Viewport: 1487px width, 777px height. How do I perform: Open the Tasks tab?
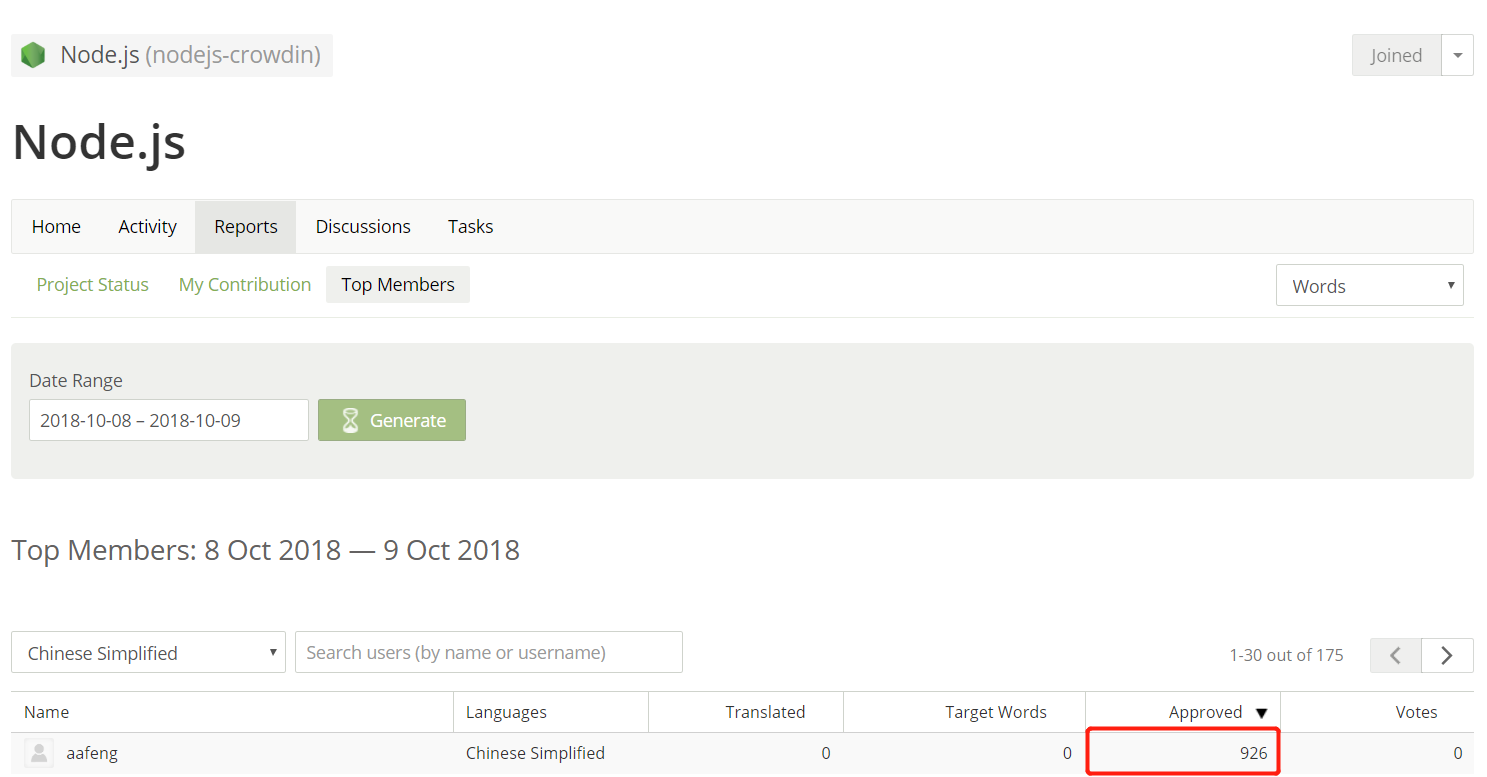(x=470, y=227)
